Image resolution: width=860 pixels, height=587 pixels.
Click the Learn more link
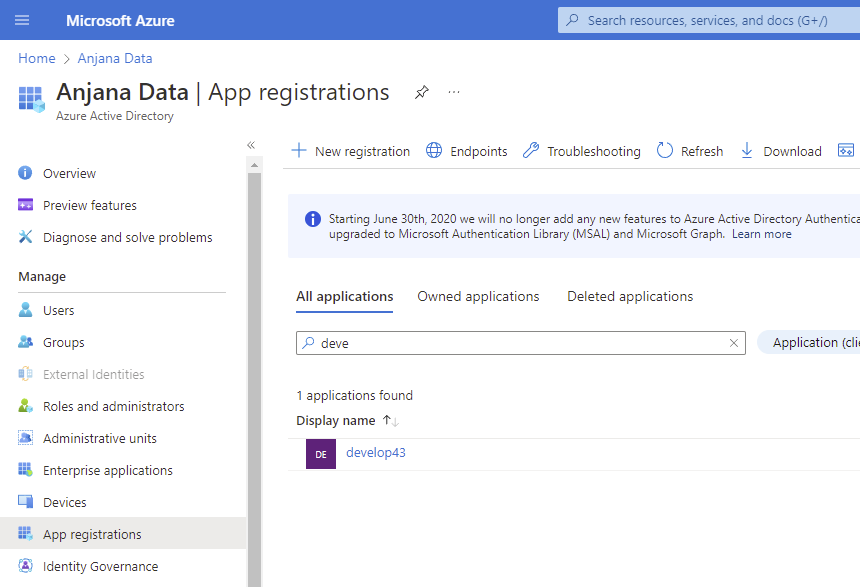point(761,234)
